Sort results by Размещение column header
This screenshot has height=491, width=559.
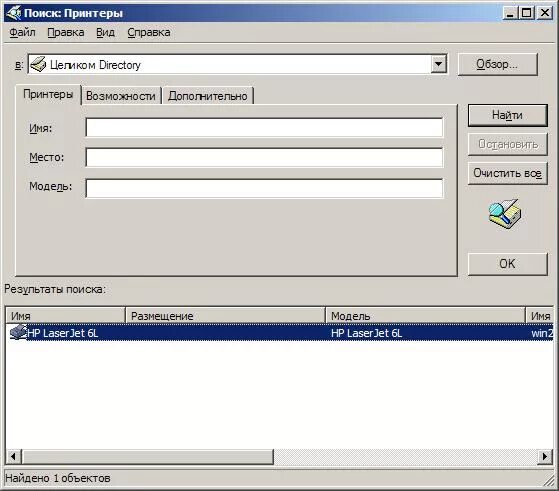225,316
